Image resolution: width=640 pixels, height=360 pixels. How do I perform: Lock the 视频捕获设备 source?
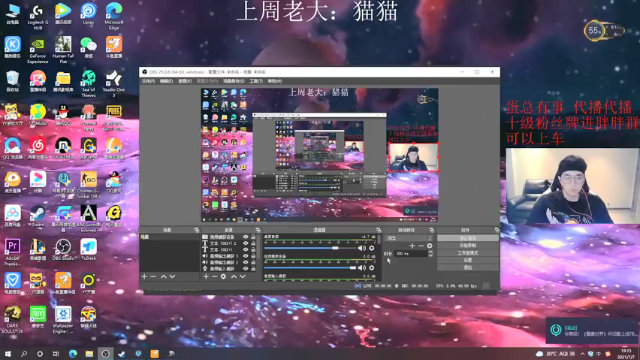tap(253, 237)
